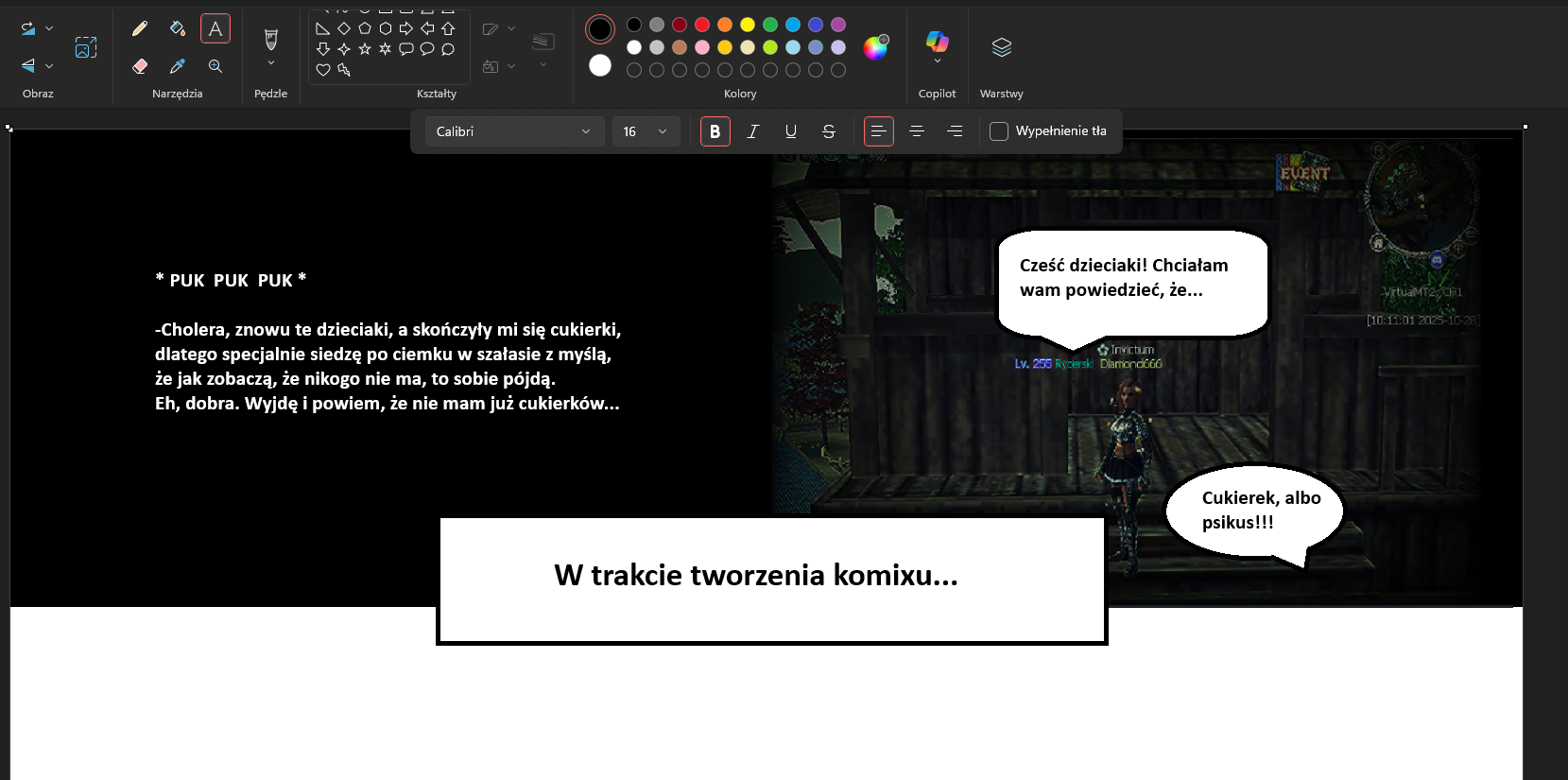
Task: Enable the Wypełnienie tła checkbox
Action: click(x=999, y=131)
